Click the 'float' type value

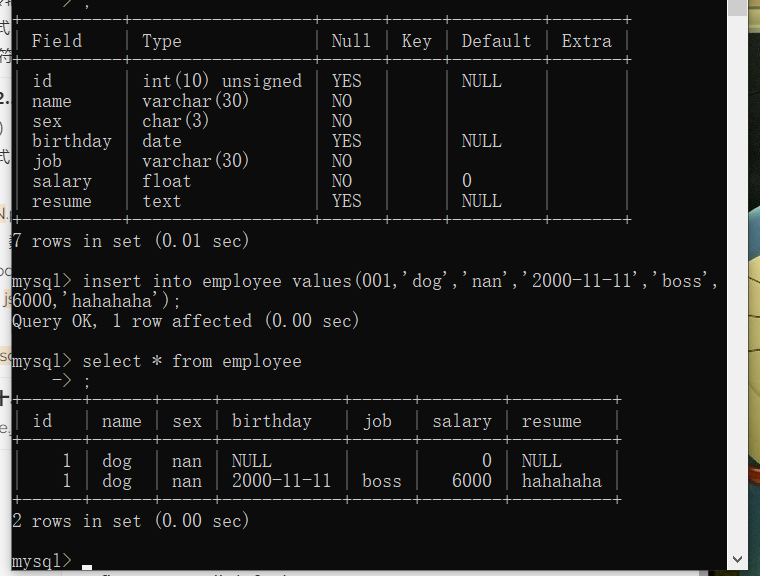167,181
